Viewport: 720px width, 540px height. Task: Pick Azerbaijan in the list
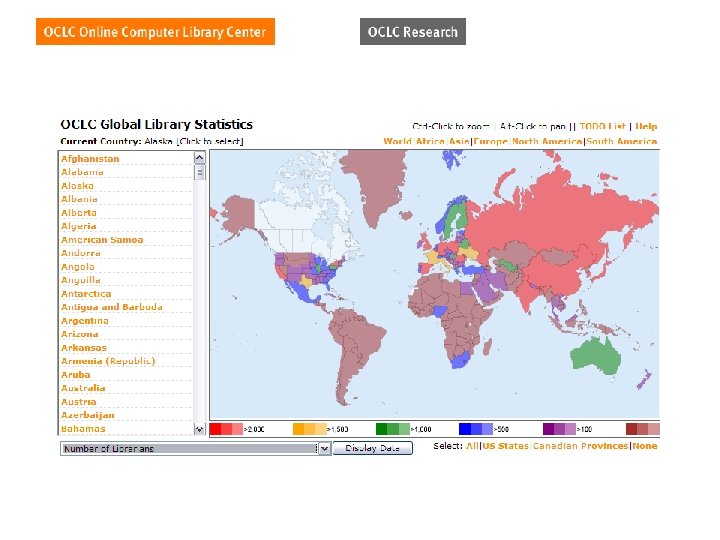pos(88,415)
